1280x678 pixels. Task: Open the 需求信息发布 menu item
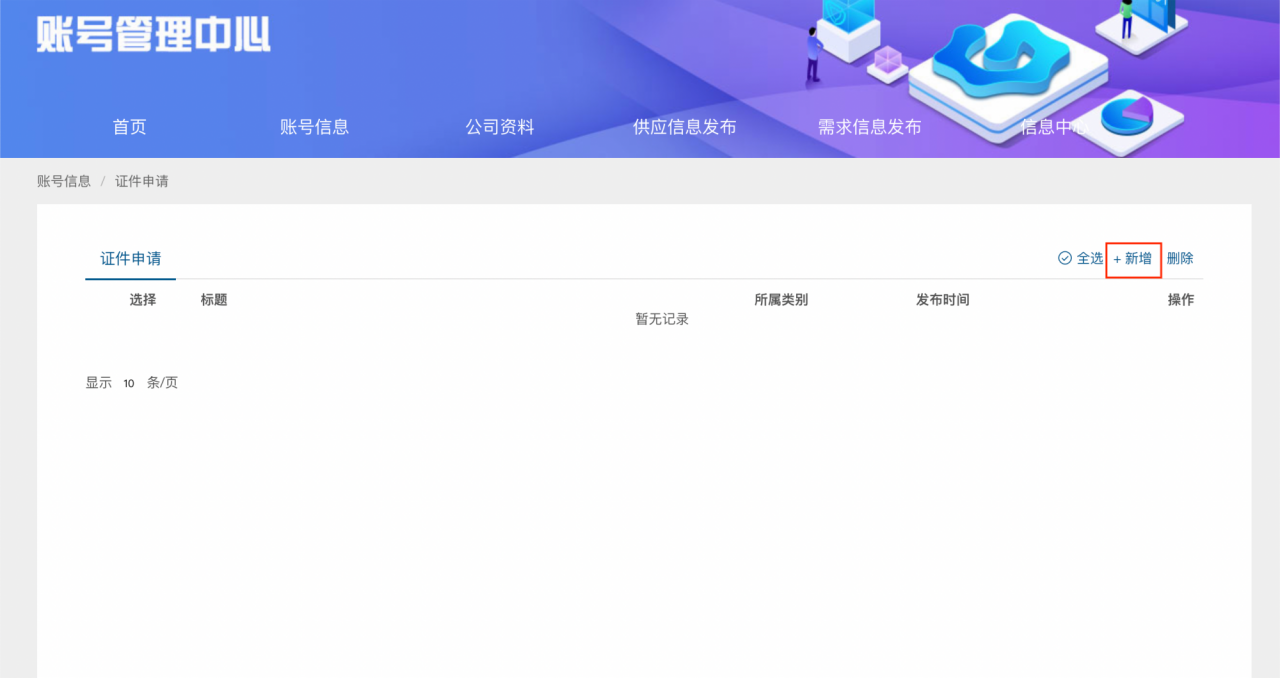click(869, 127)
